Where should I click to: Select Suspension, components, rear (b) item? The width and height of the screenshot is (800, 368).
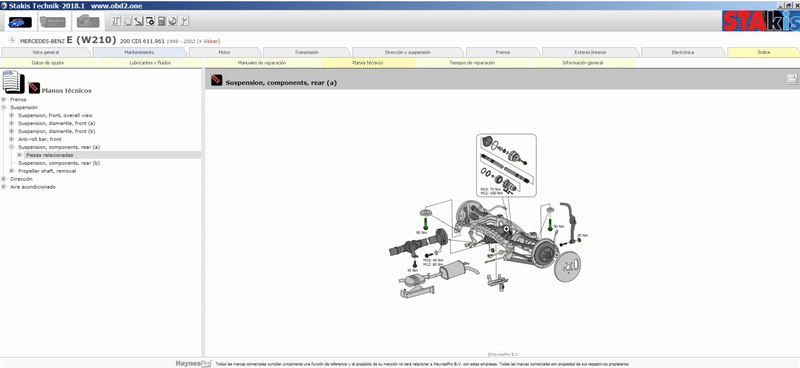click(59, 163)
